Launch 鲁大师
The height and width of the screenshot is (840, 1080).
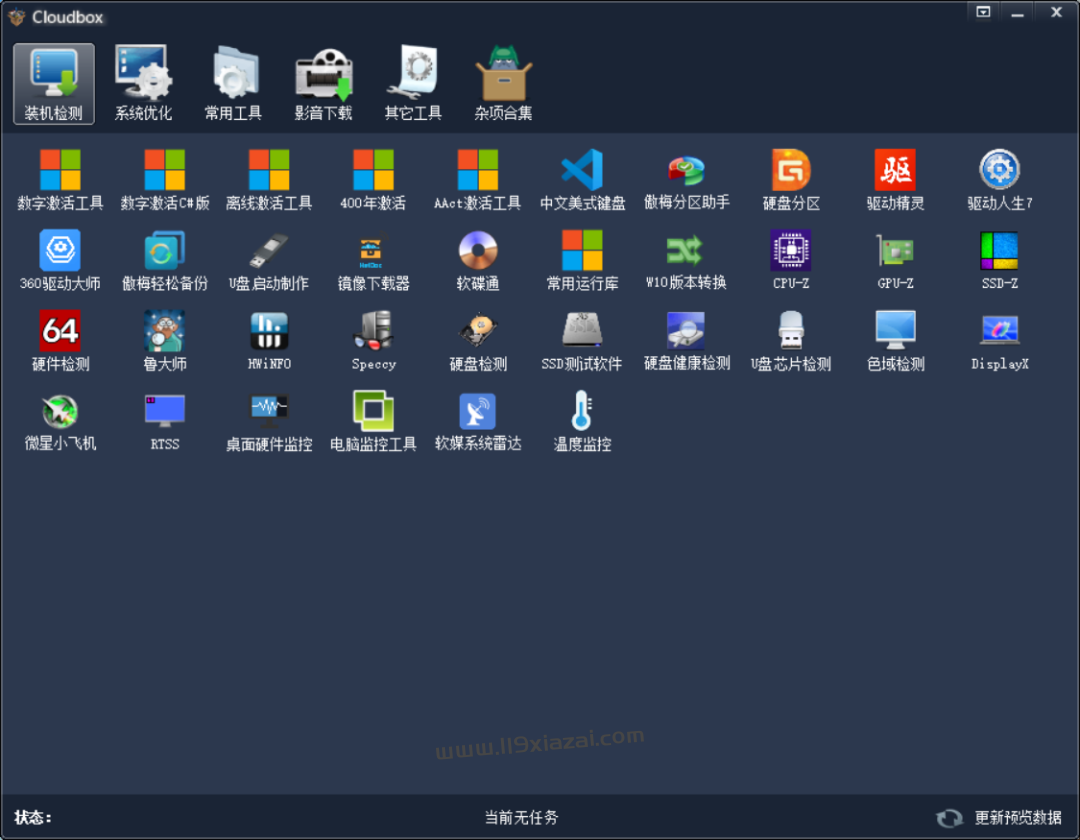coord(165,341)
